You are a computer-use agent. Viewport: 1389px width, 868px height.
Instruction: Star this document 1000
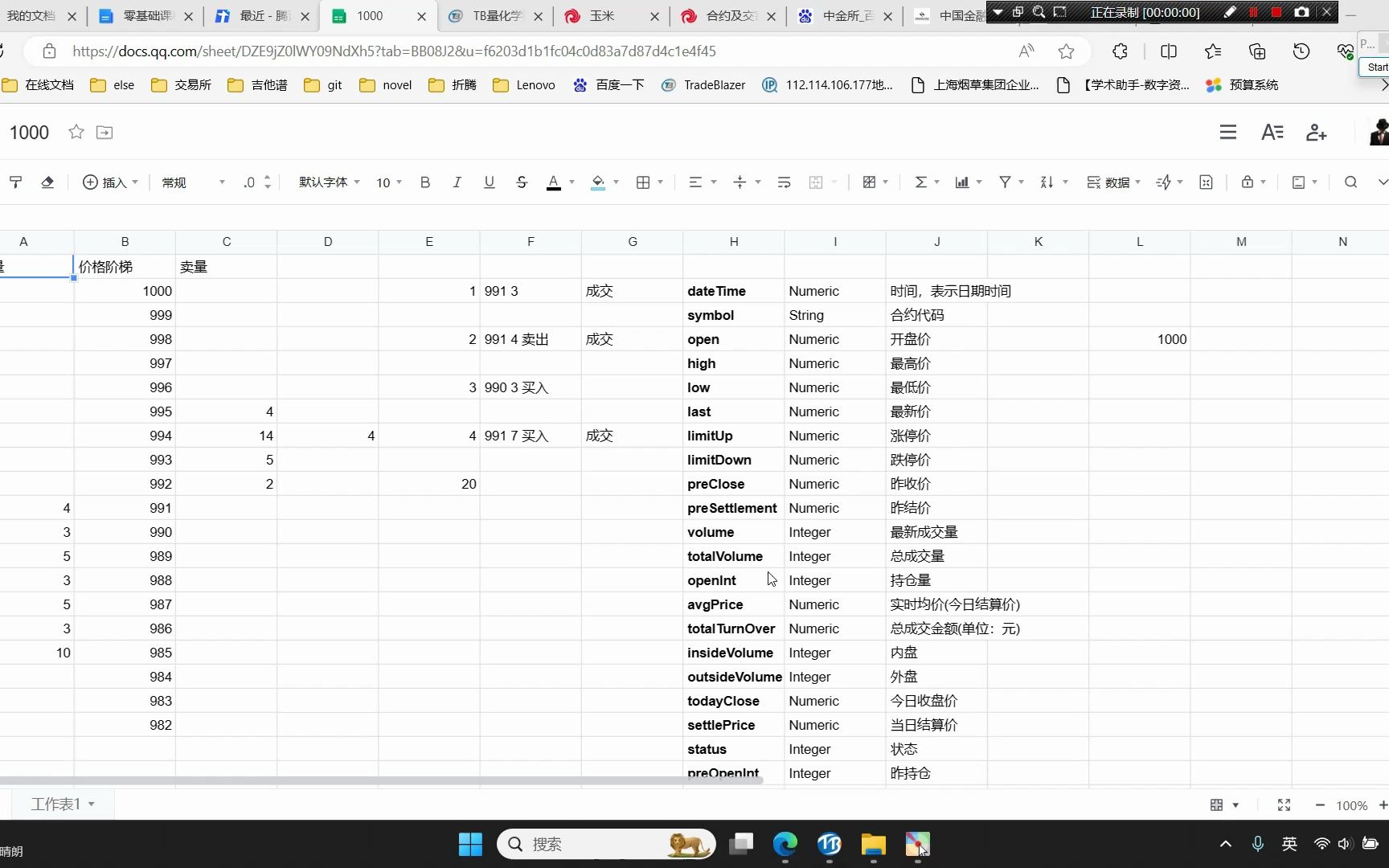[x=76, y=132]
